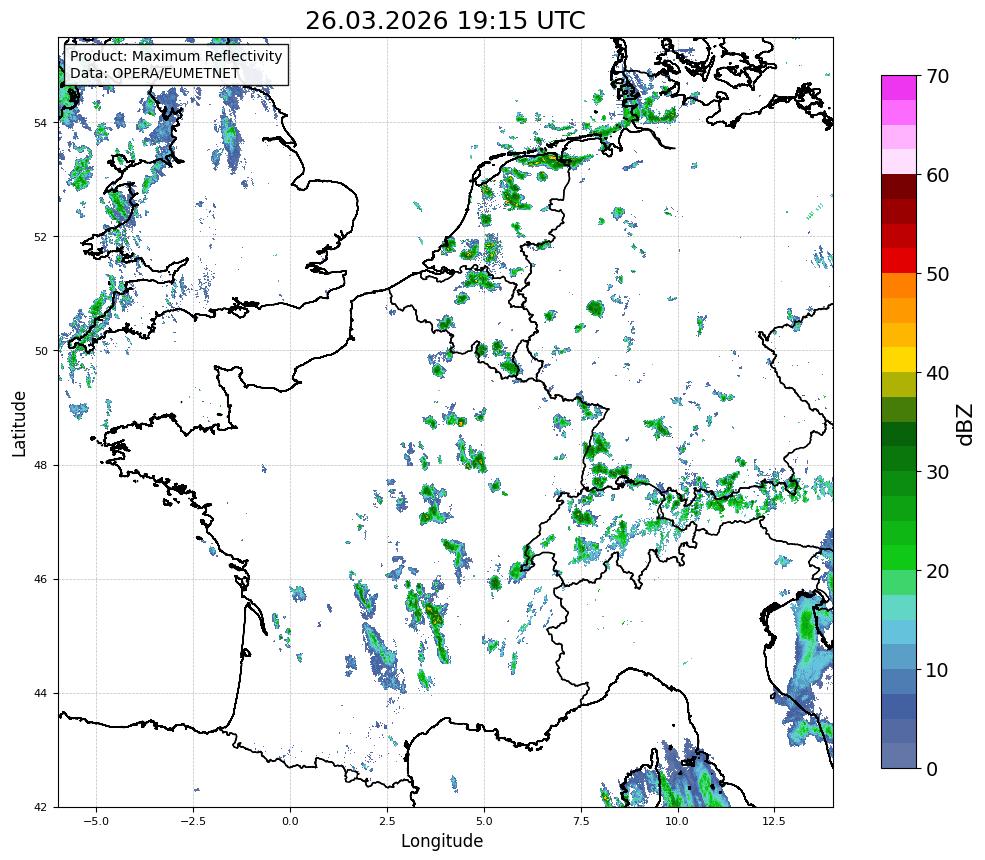985x860 pixels.
Task: Click the longitude tick label 7.5
Action: point(581,821)
